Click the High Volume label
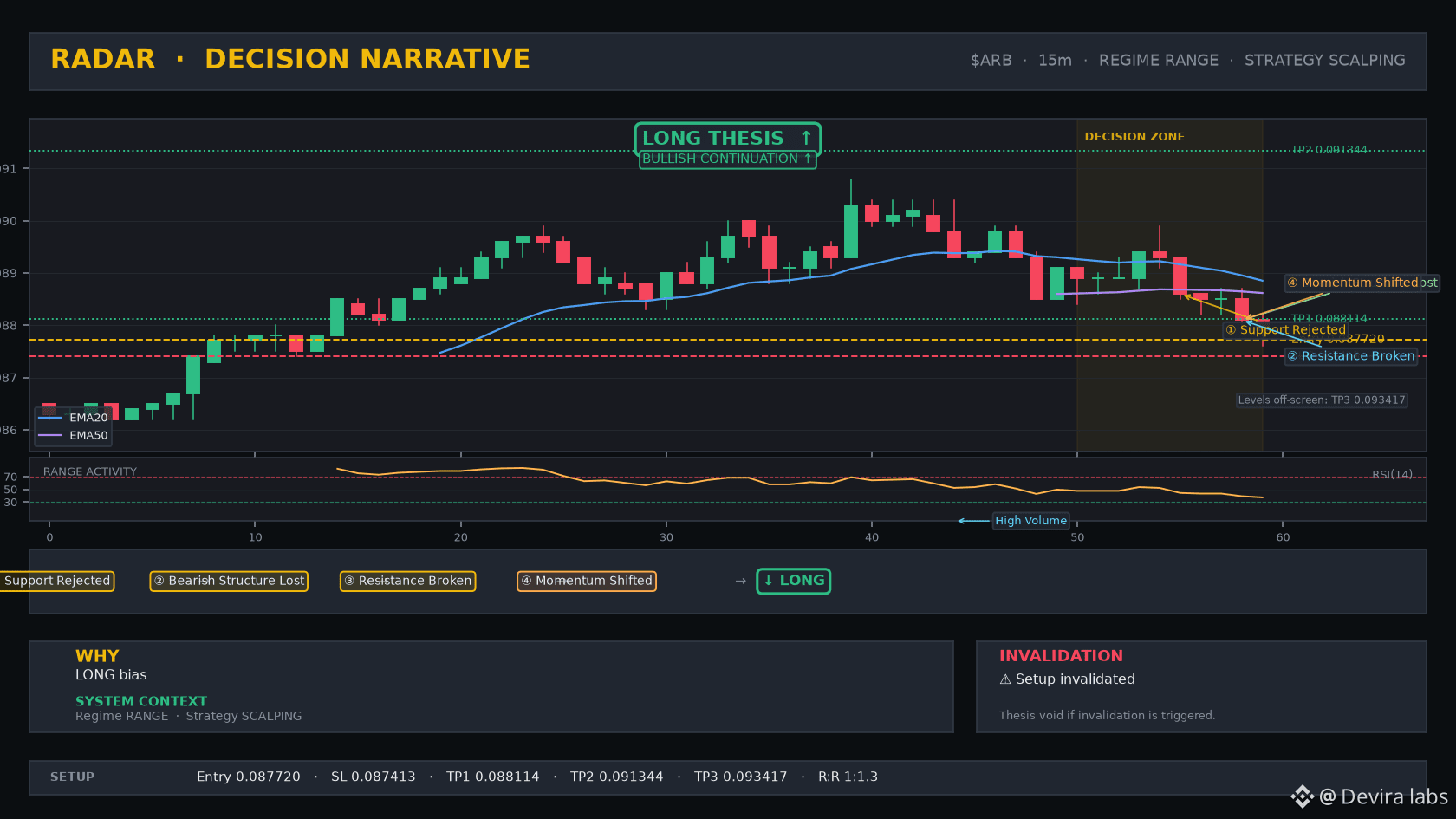 pyautogui.click(x=1030, y=521)
